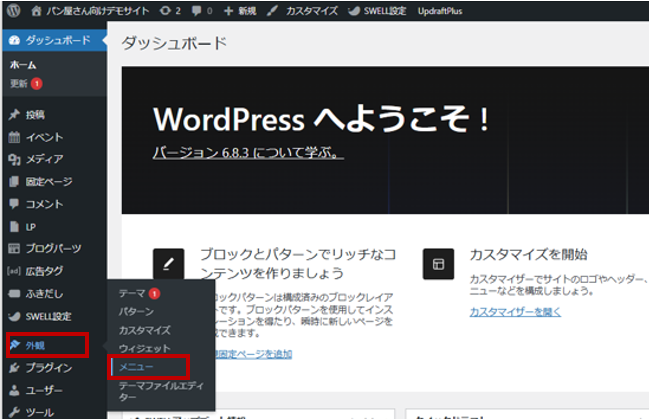Click the person icon for ユーザー

(x=14, y=390)
